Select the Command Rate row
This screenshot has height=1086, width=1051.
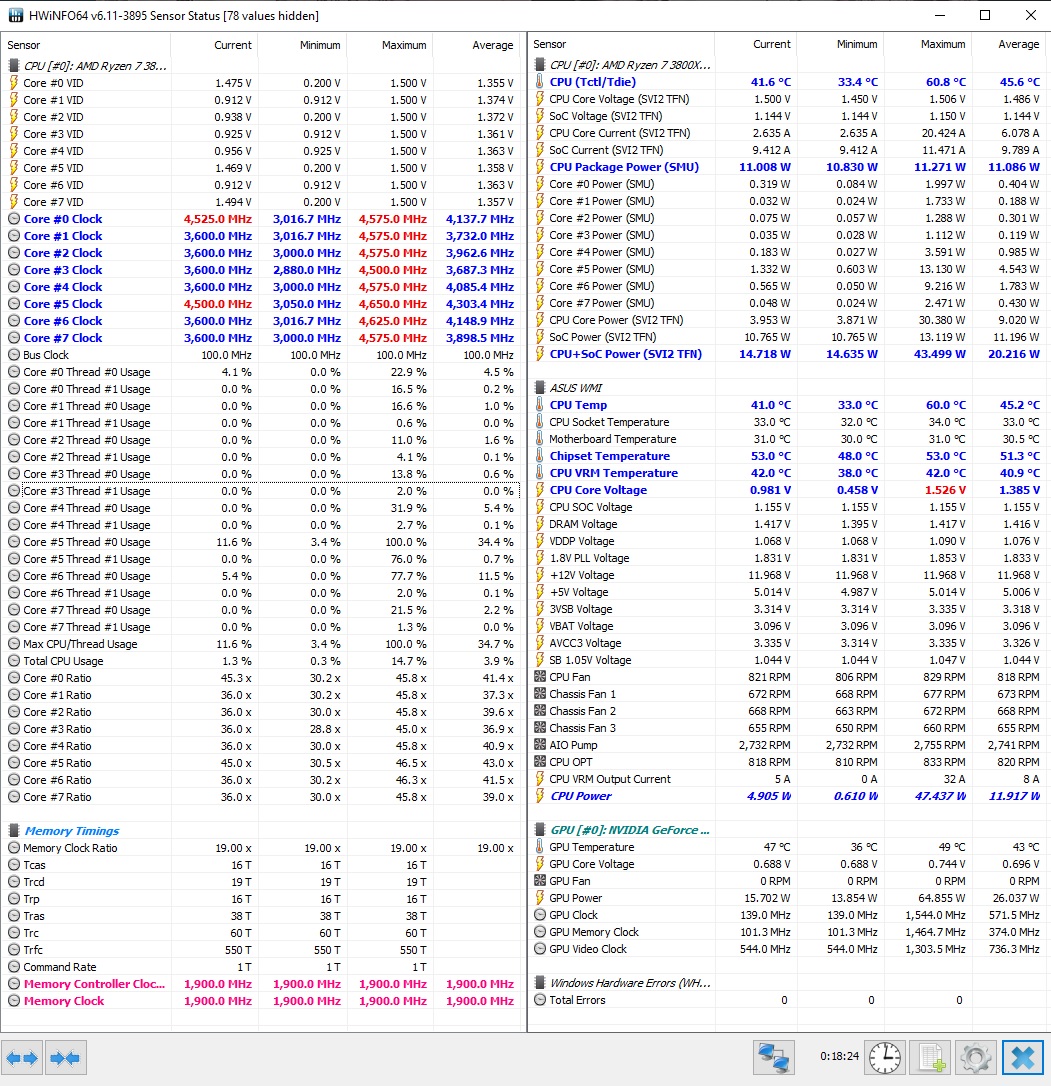tap(261, 967)
